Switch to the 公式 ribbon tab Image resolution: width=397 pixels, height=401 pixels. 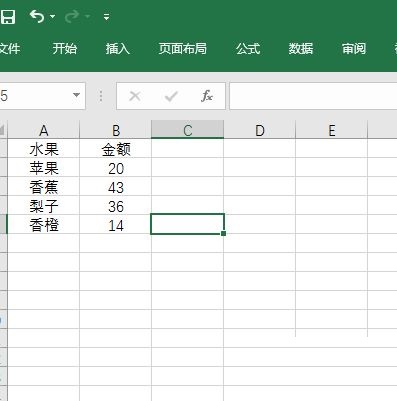[248, 49]
